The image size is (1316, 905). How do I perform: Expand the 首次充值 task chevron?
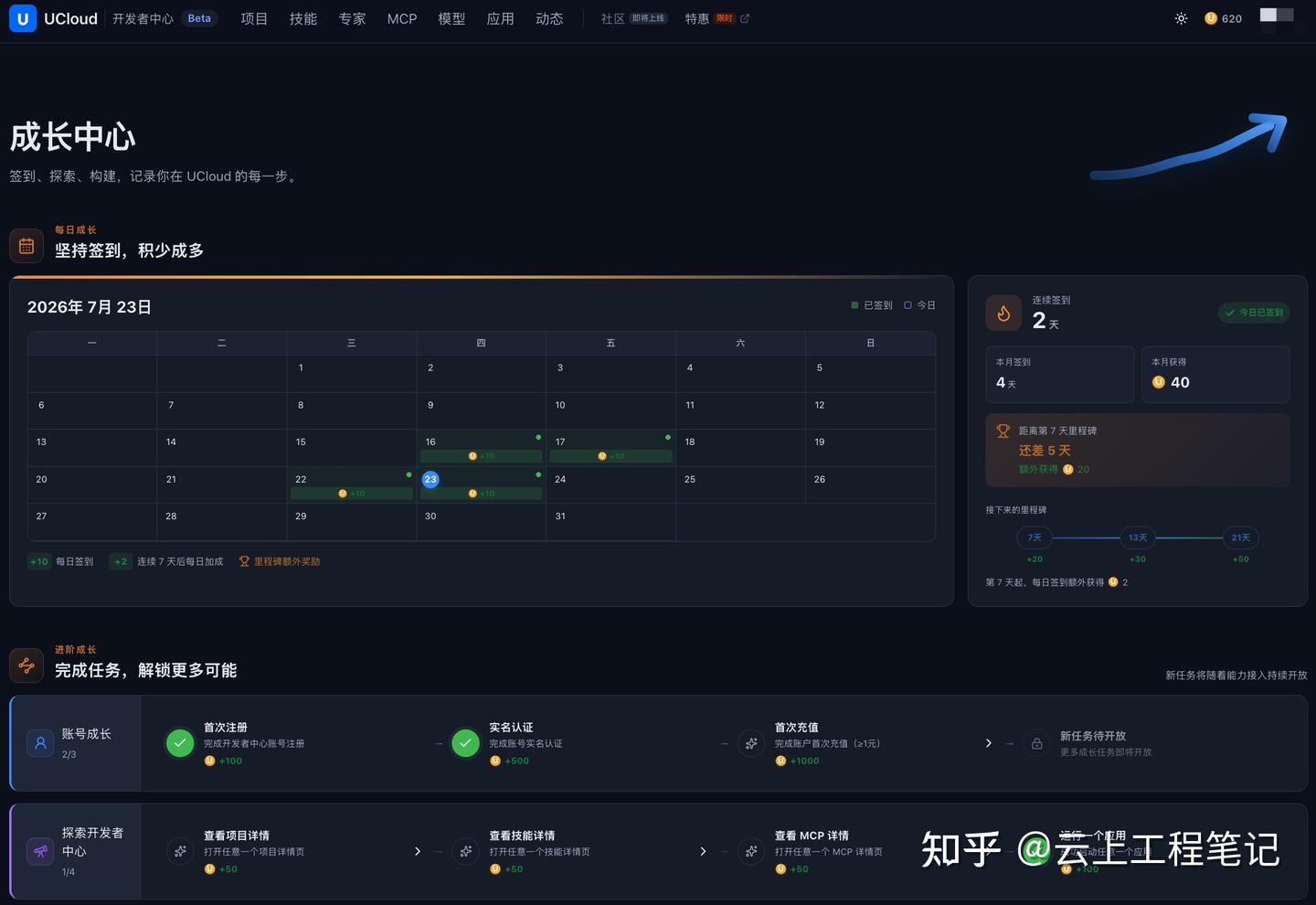pos(988,743)
